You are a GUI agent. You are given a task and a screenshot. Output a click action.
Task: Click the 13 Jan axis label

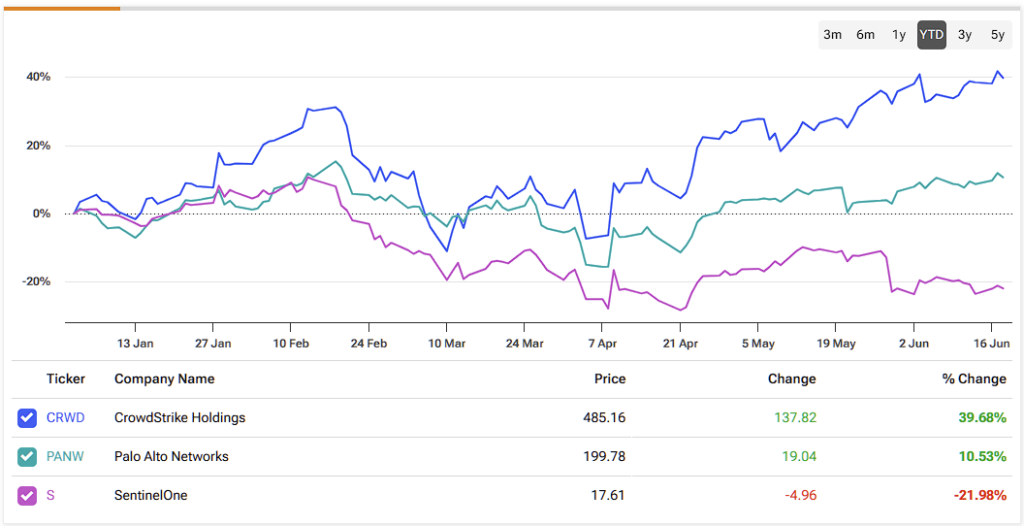click(135, 344)
